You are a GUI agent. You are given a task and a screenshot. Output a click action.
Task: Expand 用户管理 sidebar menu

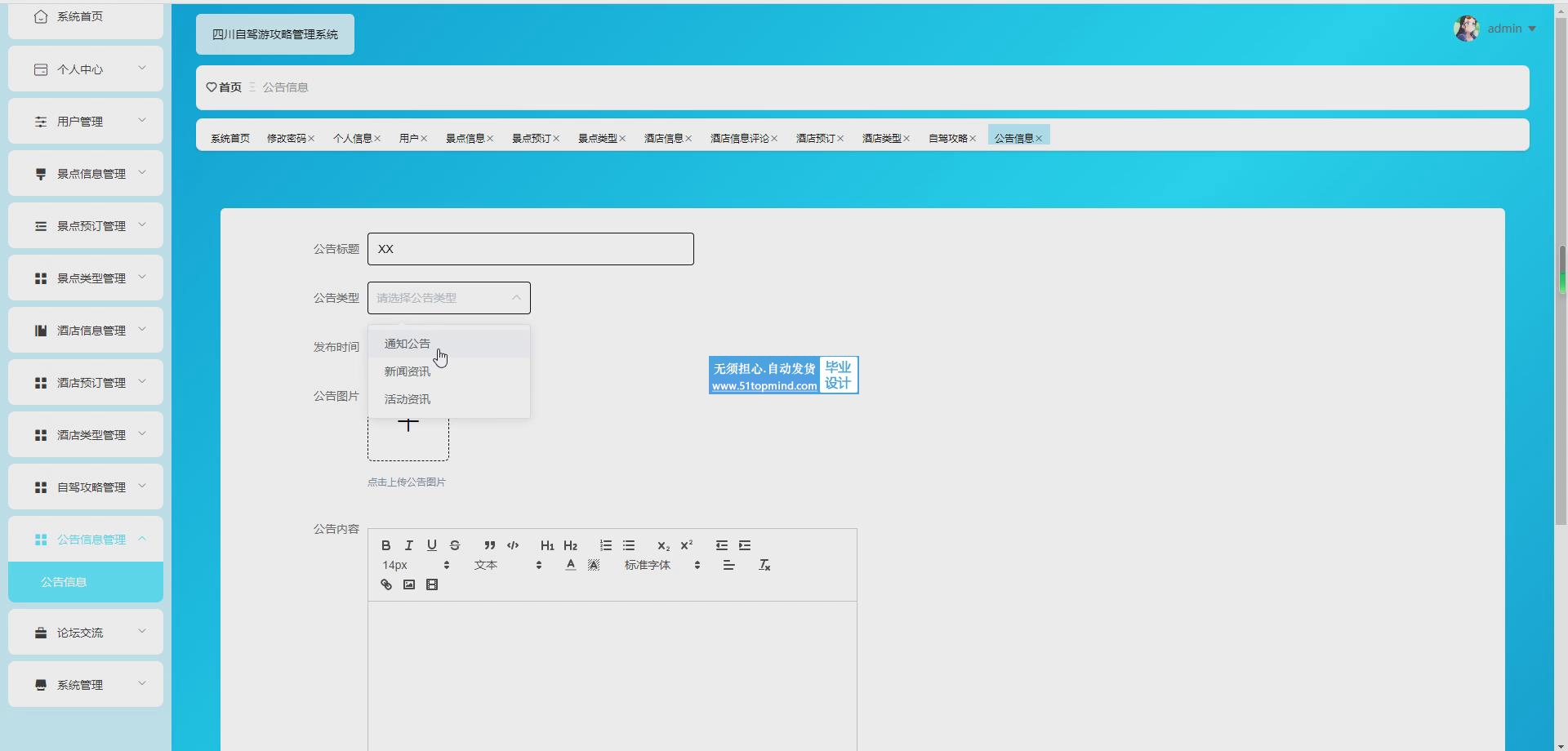coord(86,121)
